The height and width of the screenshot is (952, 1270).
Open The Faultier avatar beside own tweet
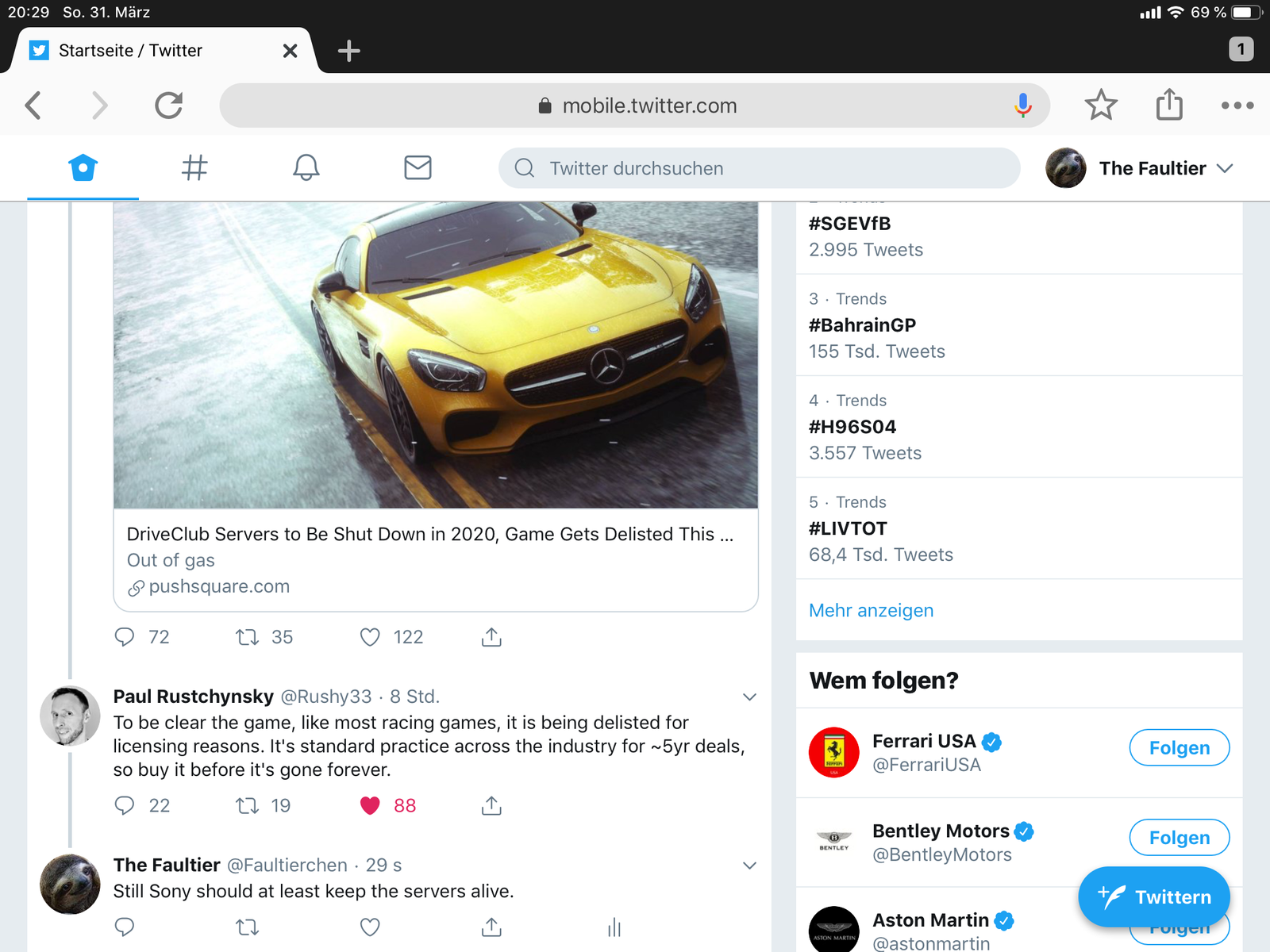coord(70,884)
